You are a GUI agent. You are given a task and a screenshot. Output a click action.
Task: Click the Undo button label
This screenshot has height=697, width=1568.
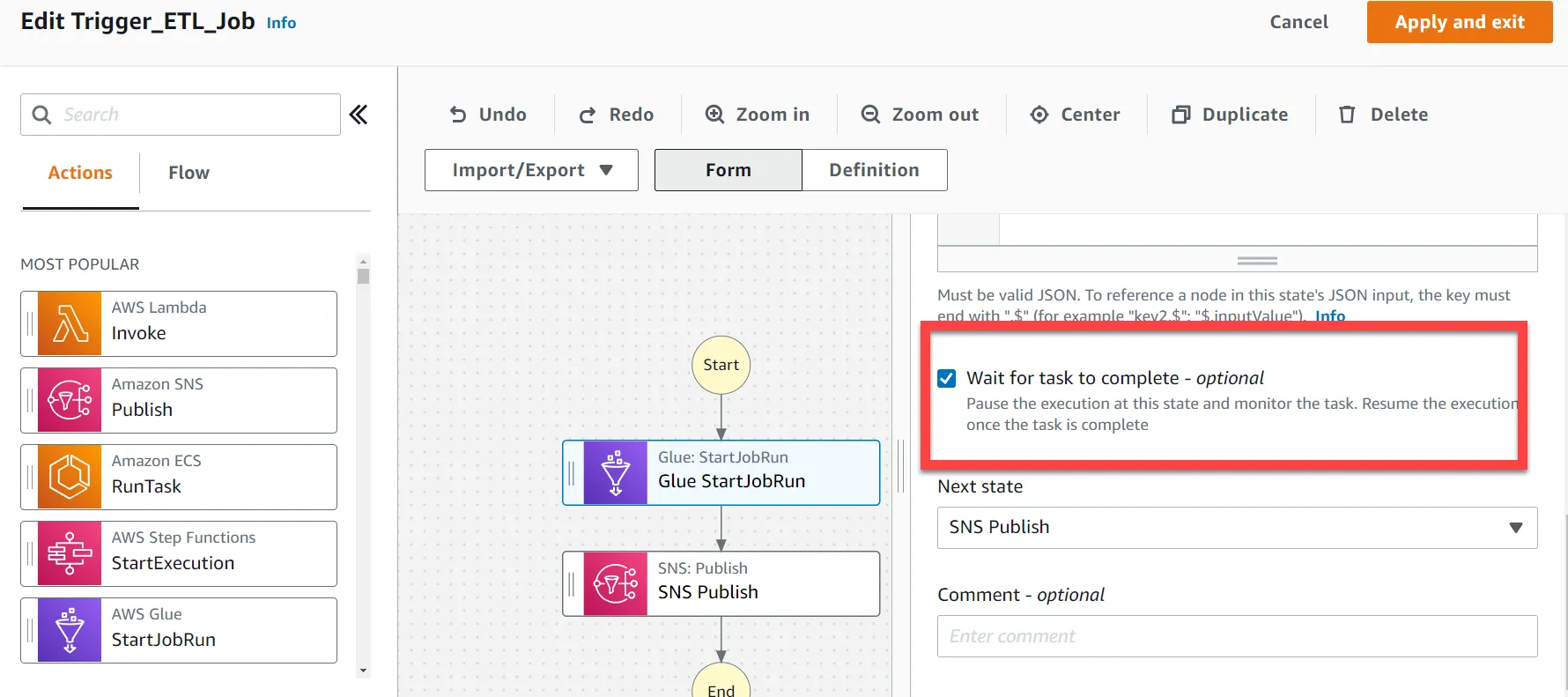(x=503, y=115)
